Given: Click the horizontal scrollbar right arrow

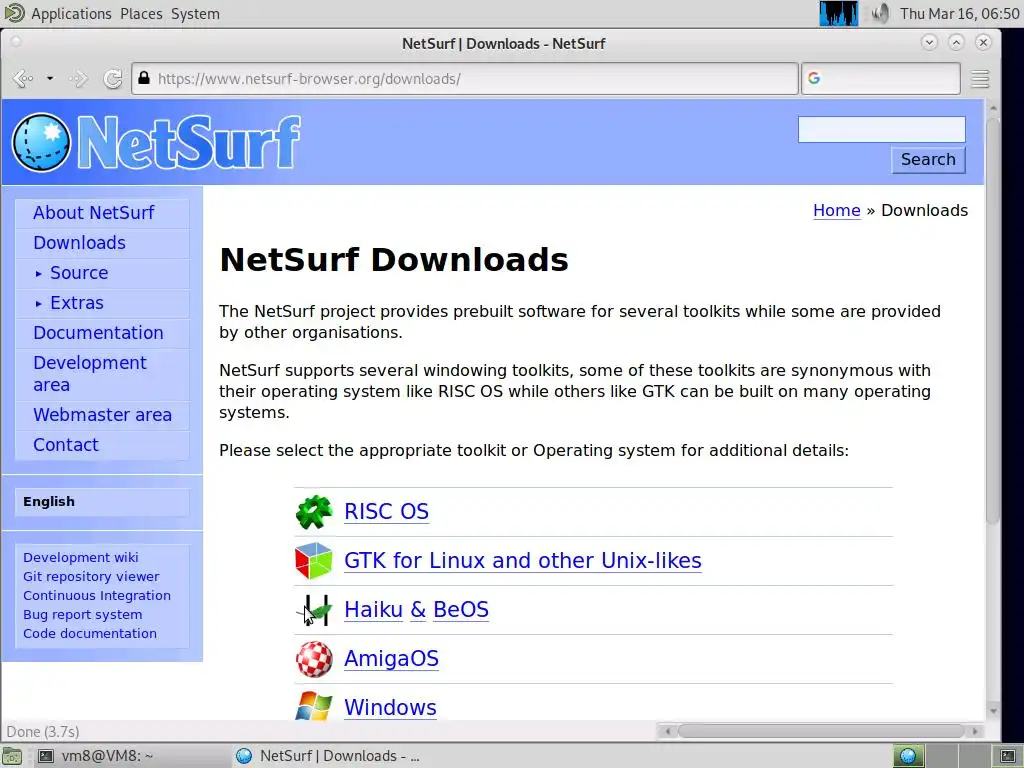Looking at the screenshot, I should click(x=975, y=731).
